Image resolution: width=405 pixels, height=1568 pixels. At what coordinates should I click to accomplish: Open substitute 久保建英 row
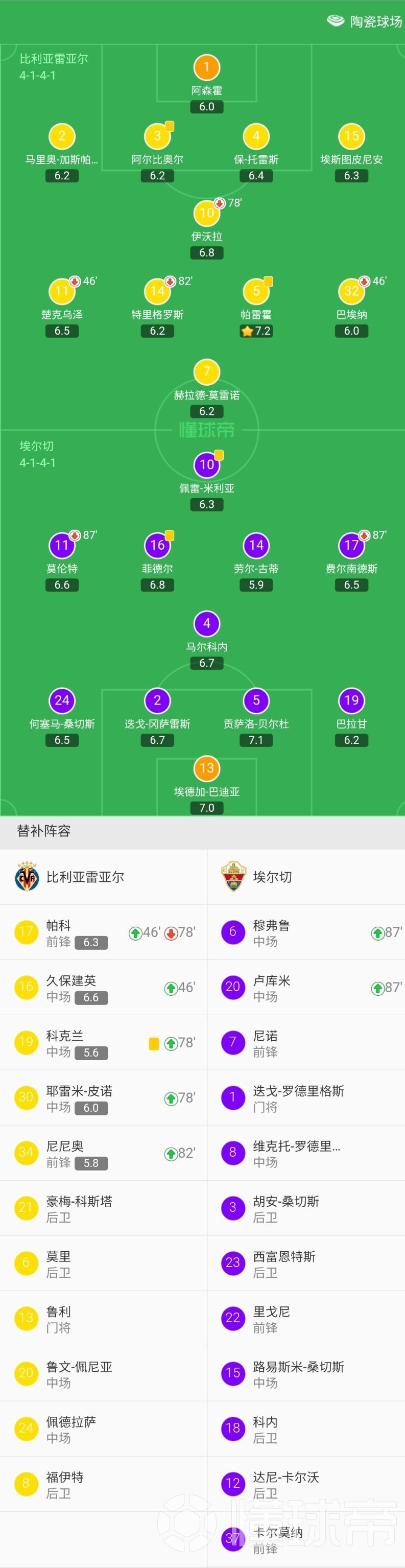[x=103, y=987]
